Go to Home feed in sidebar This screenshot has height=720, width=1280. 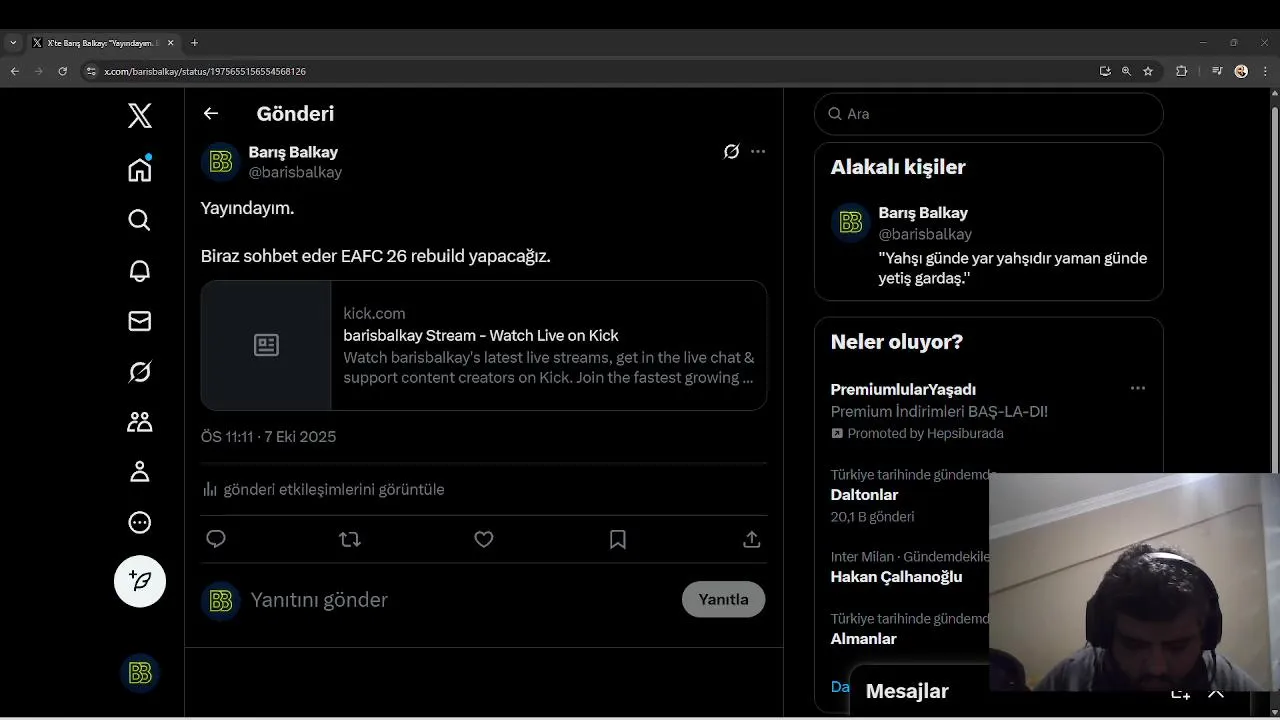(140, 169)
